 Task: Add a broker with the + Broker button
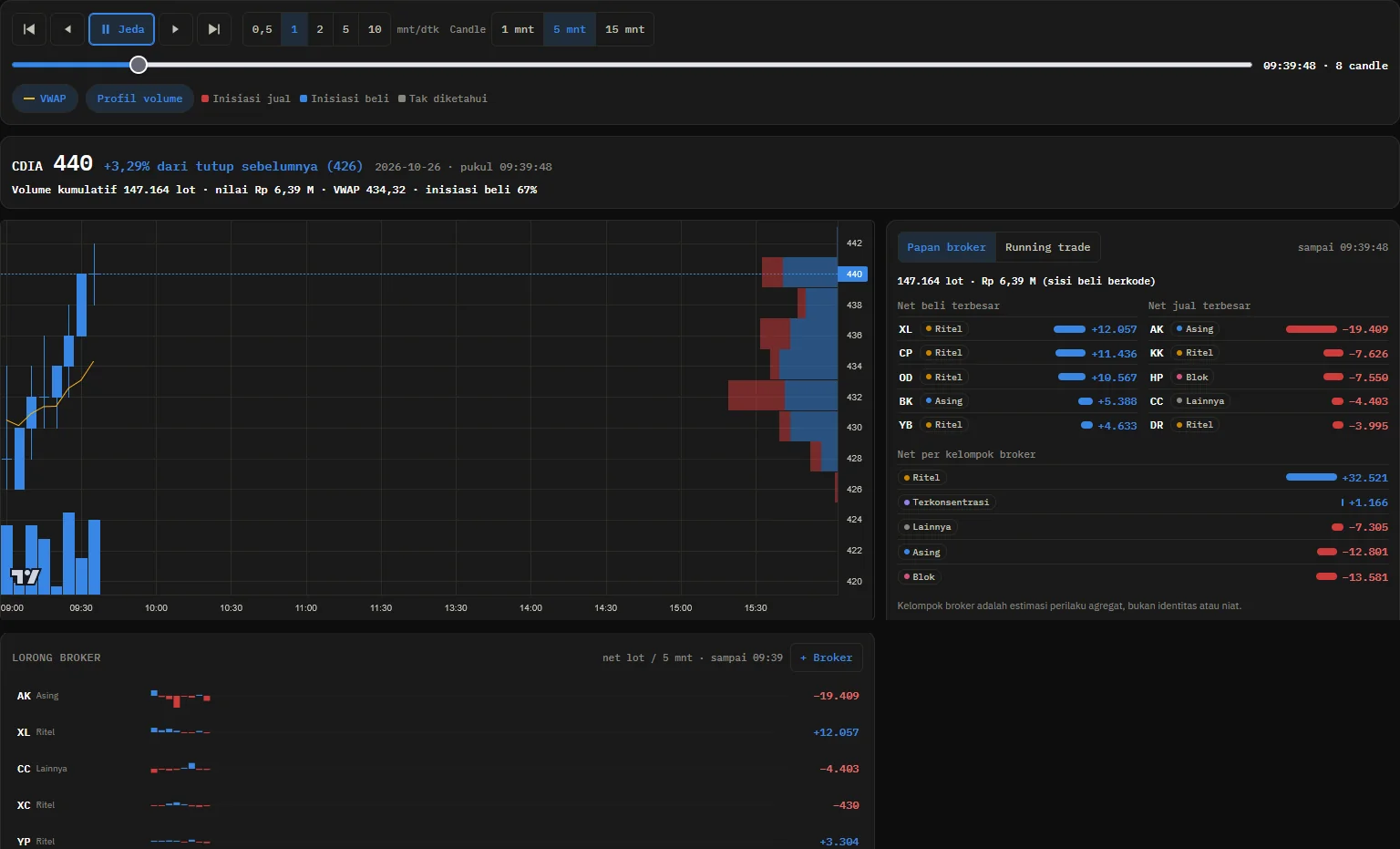[x=826, y=657]
